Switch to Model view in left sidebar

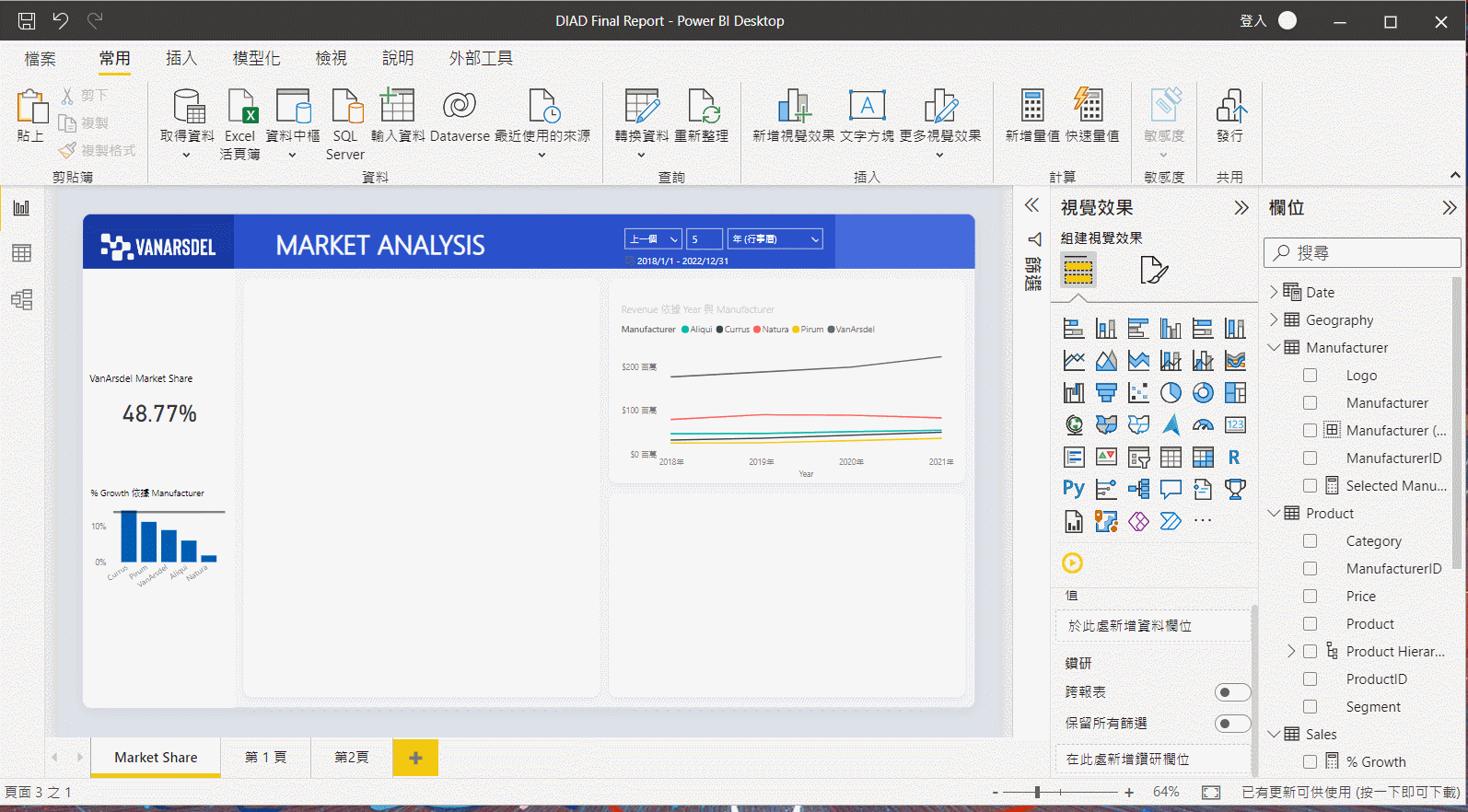(22, 299)
